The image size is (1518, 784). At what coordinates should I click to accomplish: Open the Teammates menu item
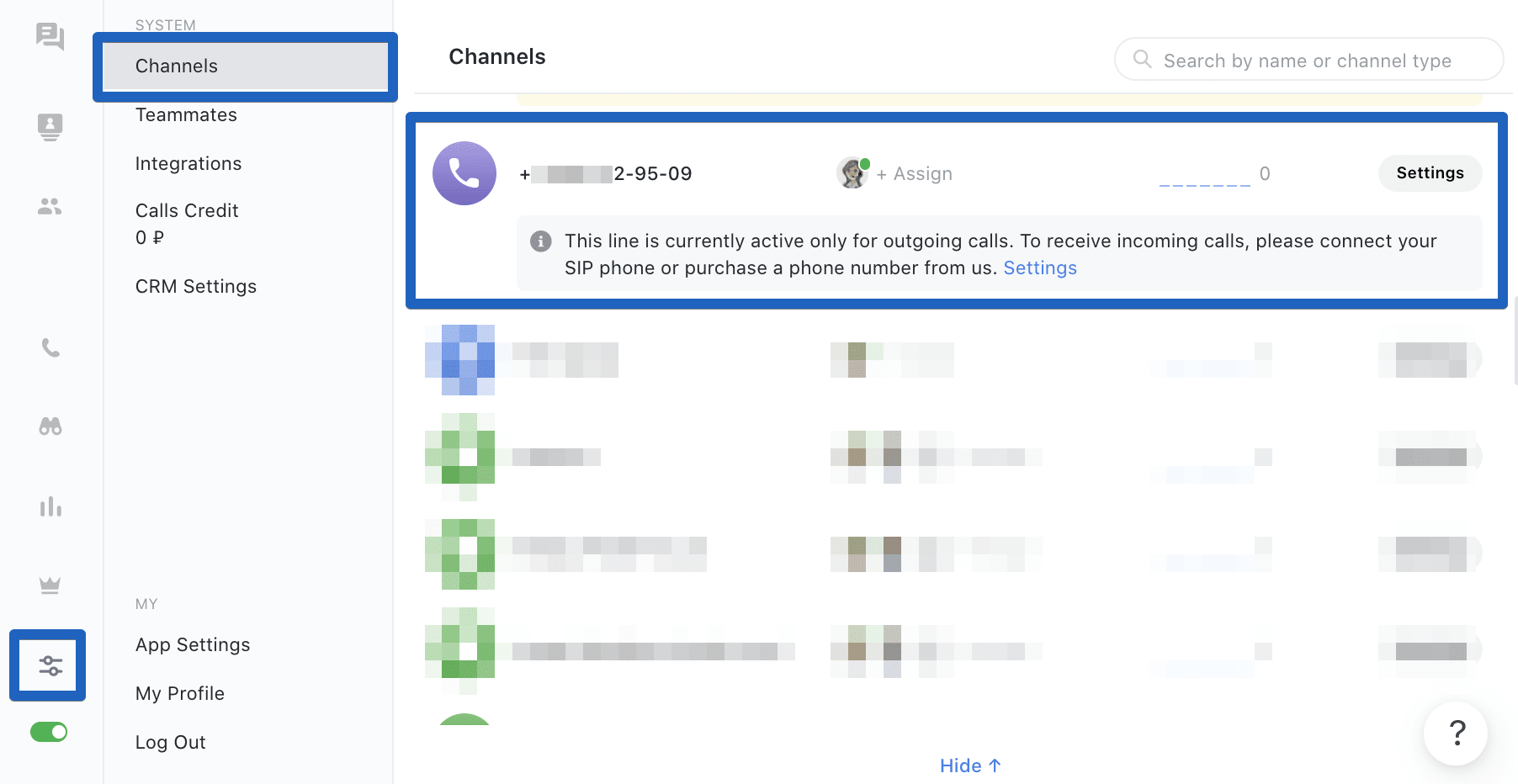pyautogui.click(x=186, y=115)
